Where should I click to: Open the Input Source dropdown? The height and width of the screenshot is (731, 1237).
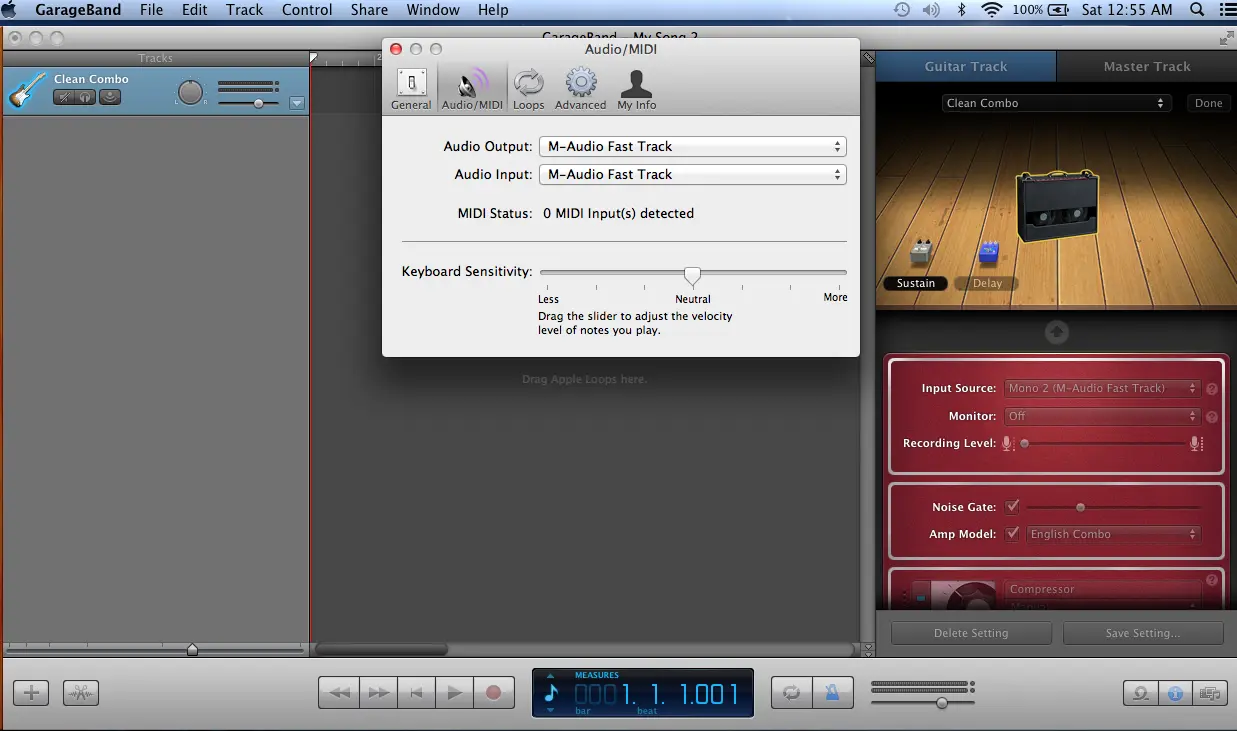(1102, 388)
